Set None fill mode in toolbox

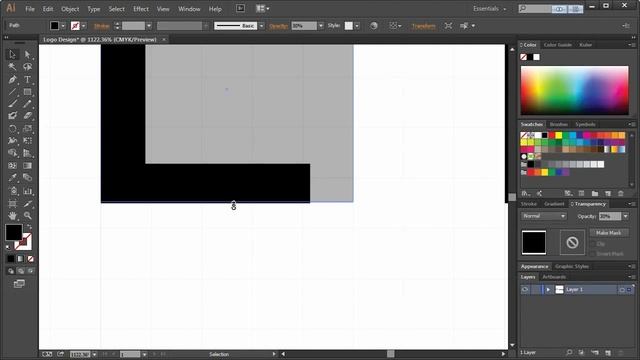coord(31,259)
